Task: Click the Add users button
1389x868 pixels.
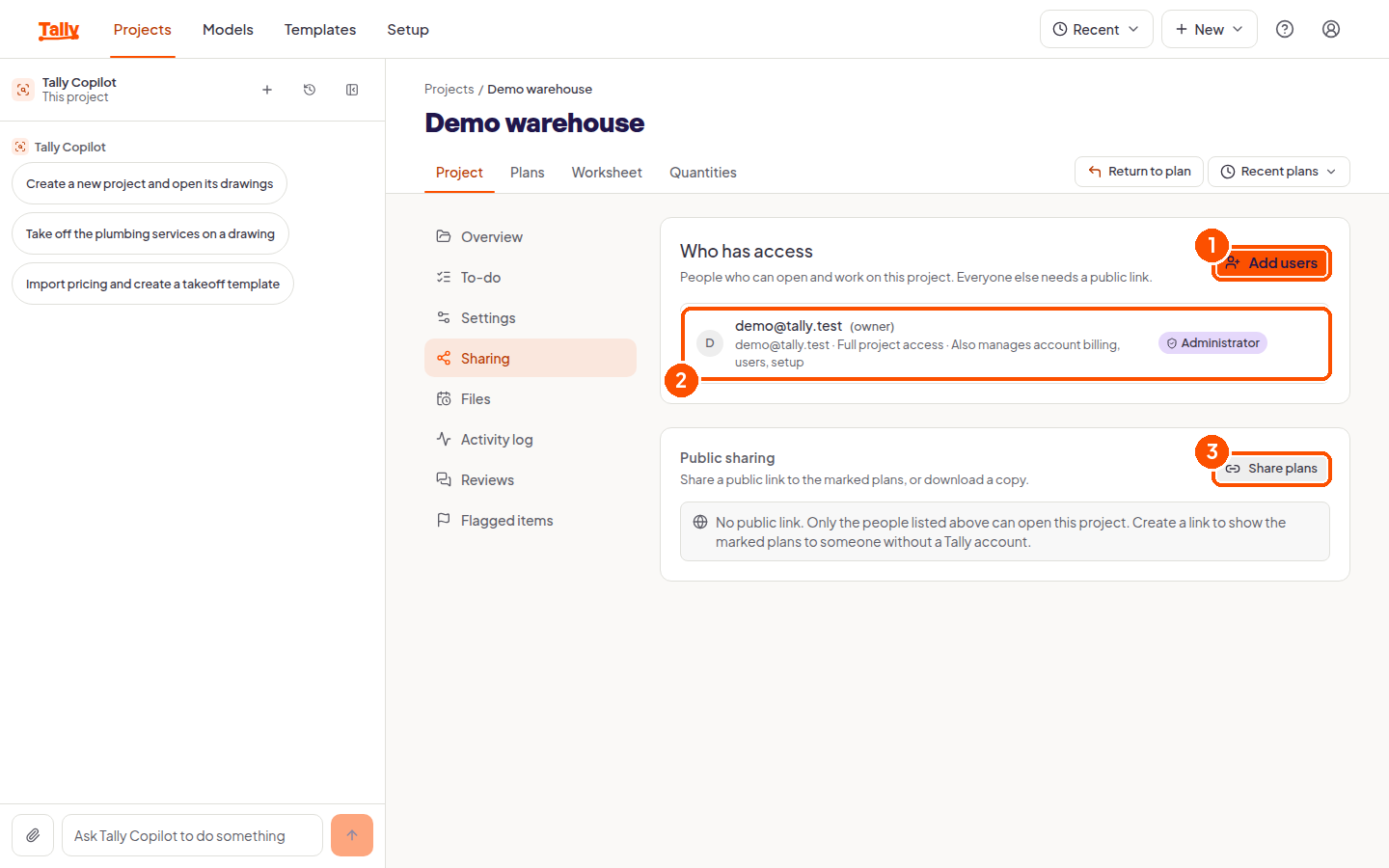Action: [1272, 263]
